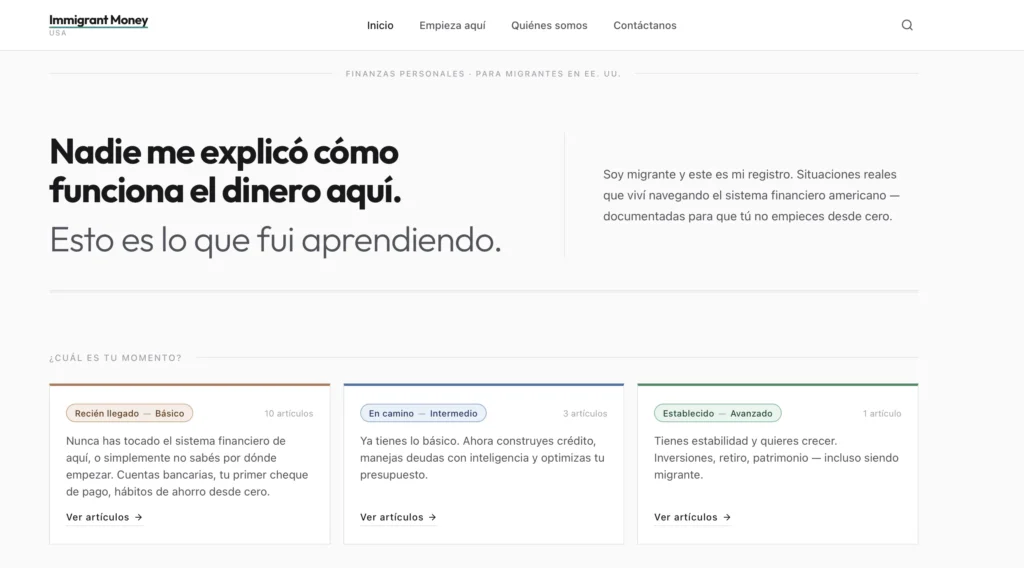Click the 'FINANZAS PERSONALES · PARA MIGRANTES EN EE. UU.' tagline
The height and width of the screenshot is (568, 1024).
[483, 74]
